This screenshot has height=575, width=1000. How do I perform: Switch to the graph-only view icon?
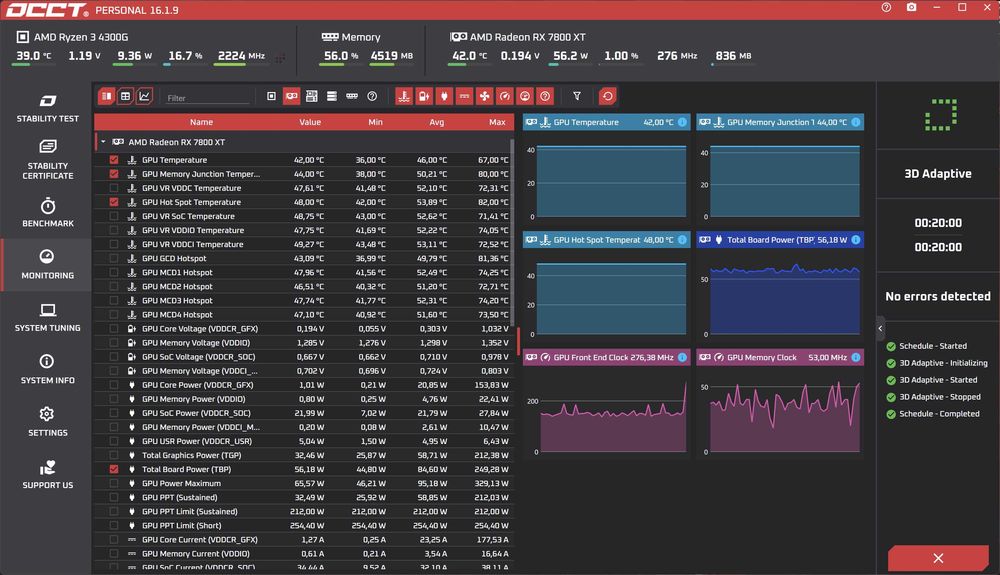[145, 96]
